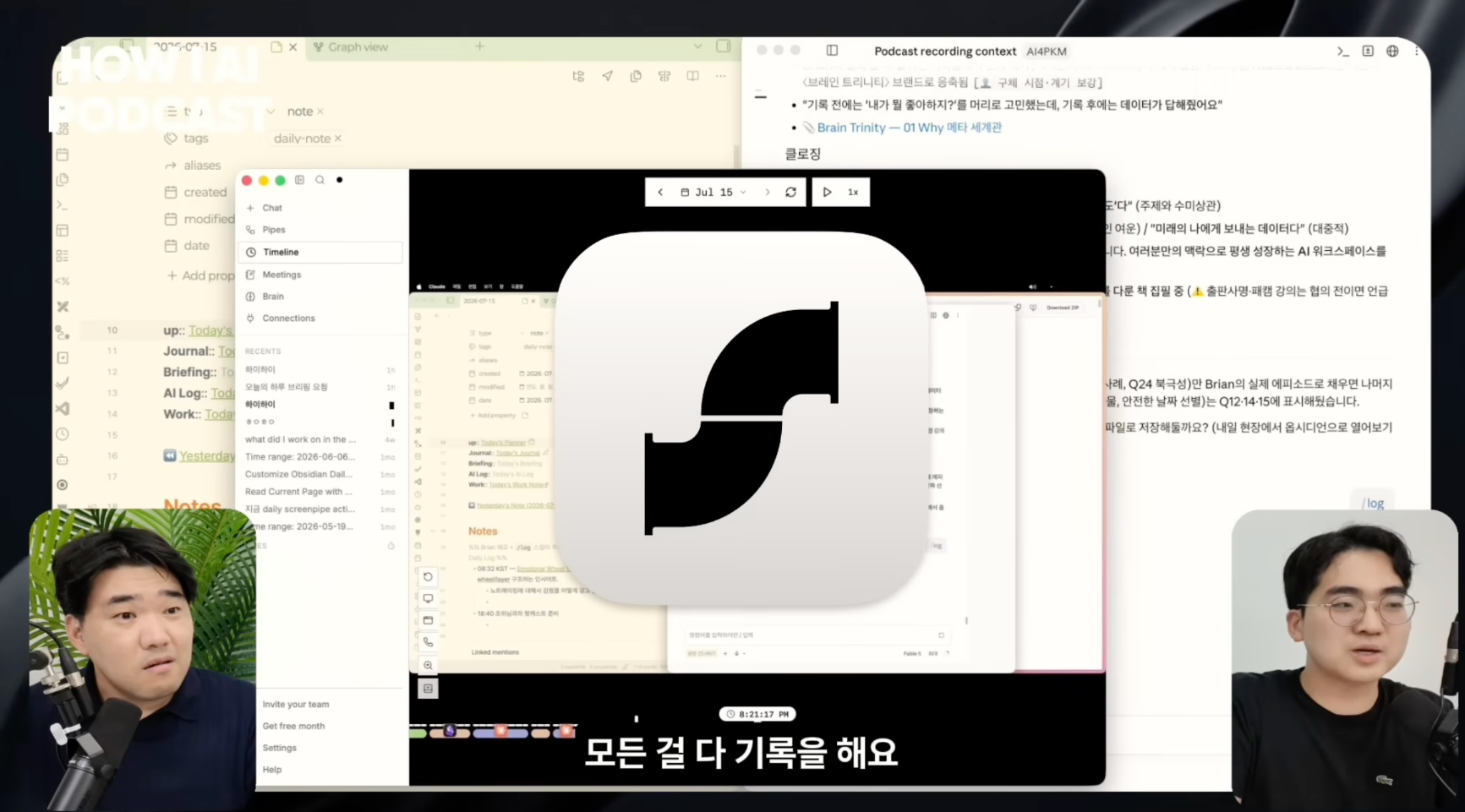Go to next day in timeline

coord(768,193)
